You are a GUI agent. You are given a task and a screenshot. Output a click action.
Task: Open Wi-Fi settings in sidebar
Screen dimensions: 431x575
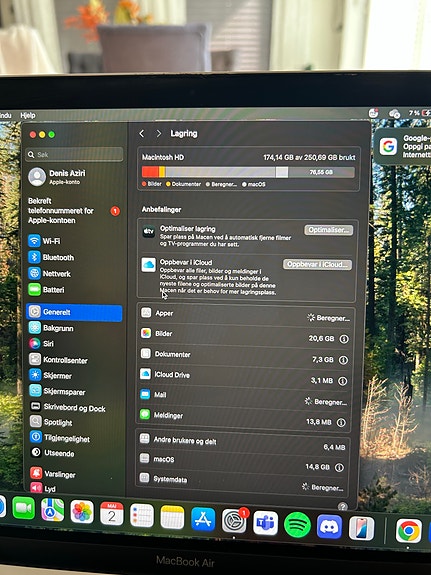(x=45, y=241)
